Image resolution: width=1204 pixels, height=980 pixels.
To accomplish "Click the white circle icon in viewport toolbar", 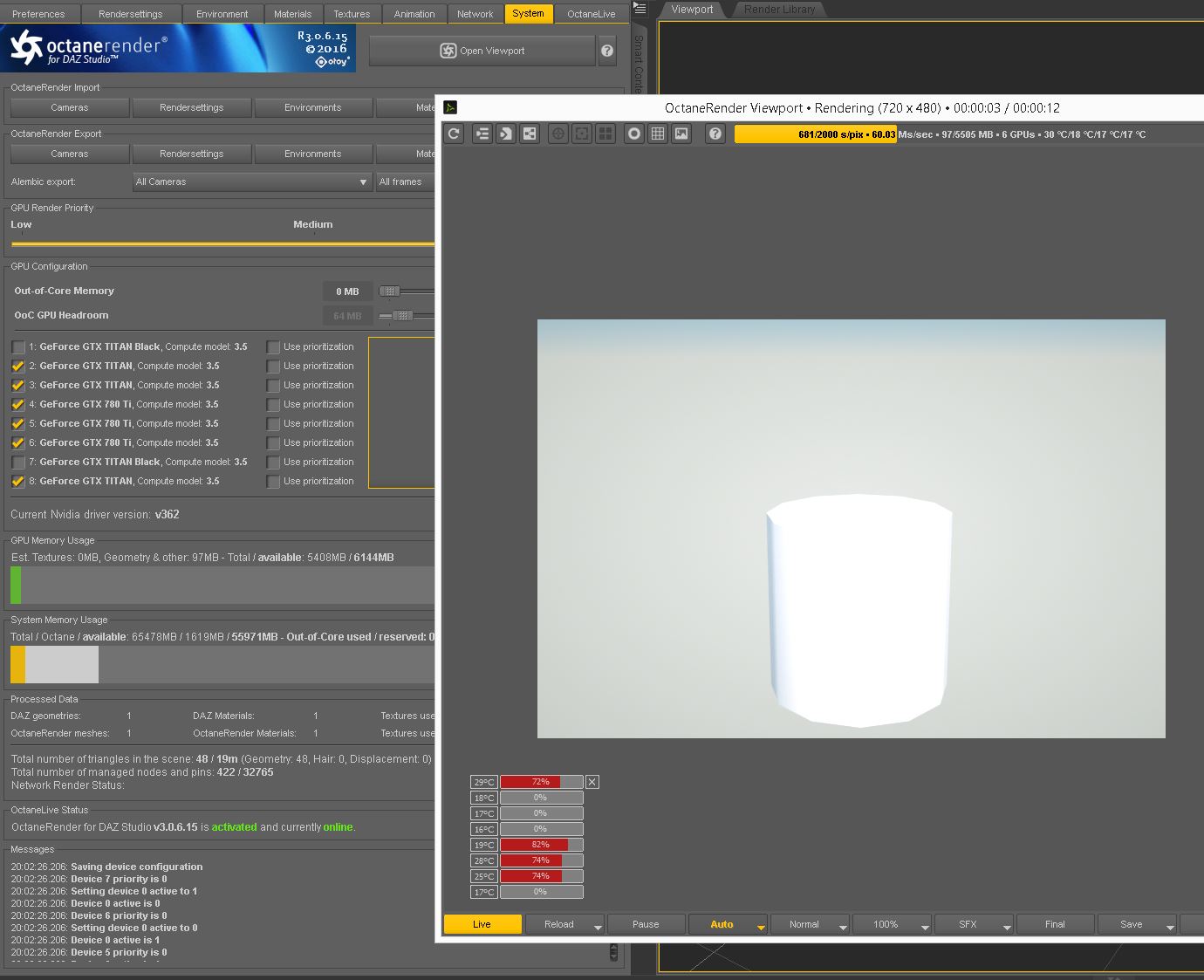I will click(634, 134).
